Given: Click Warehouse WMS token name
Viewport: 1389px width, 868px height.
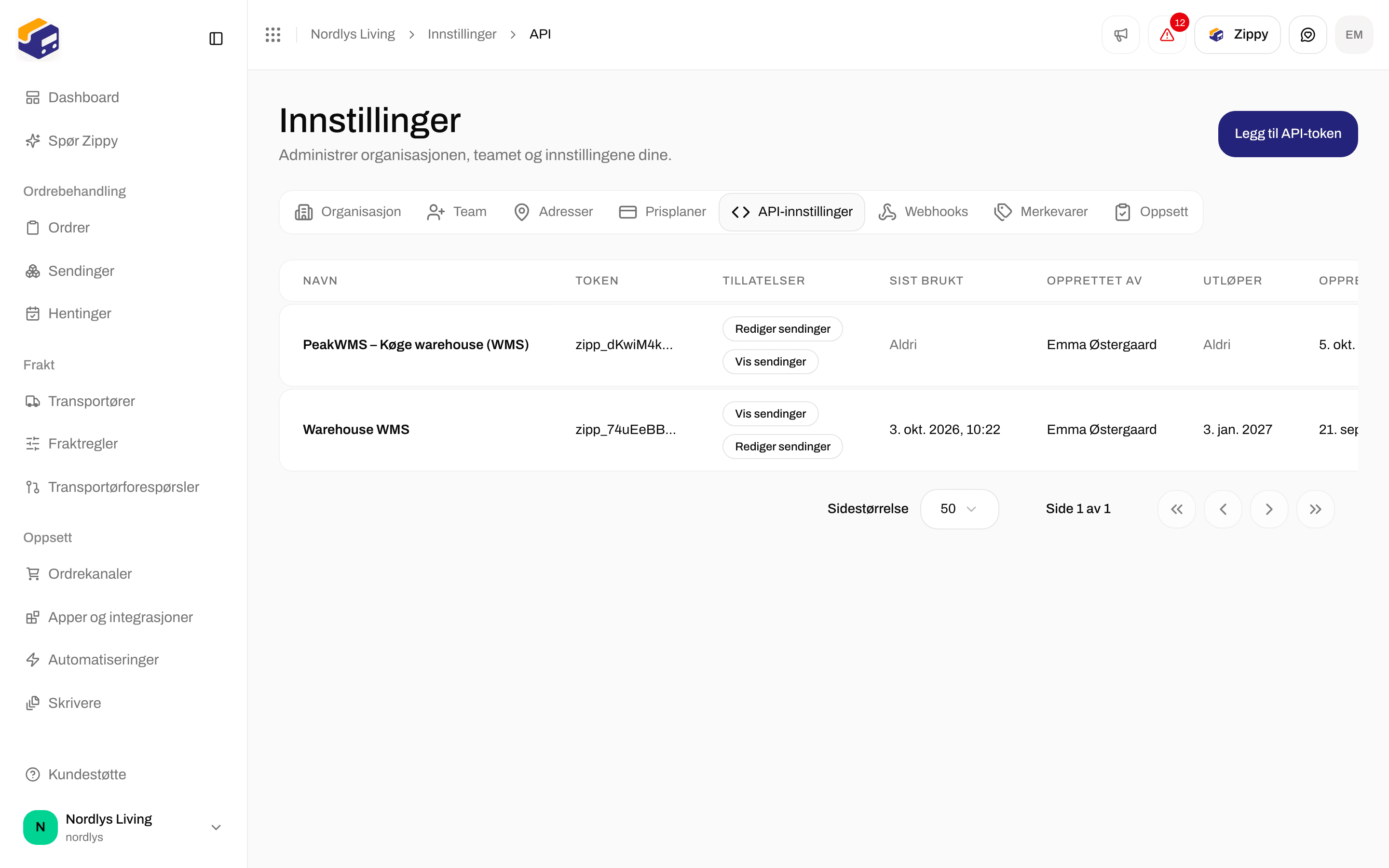Looking at the screenshot, I should pos(356,429).
